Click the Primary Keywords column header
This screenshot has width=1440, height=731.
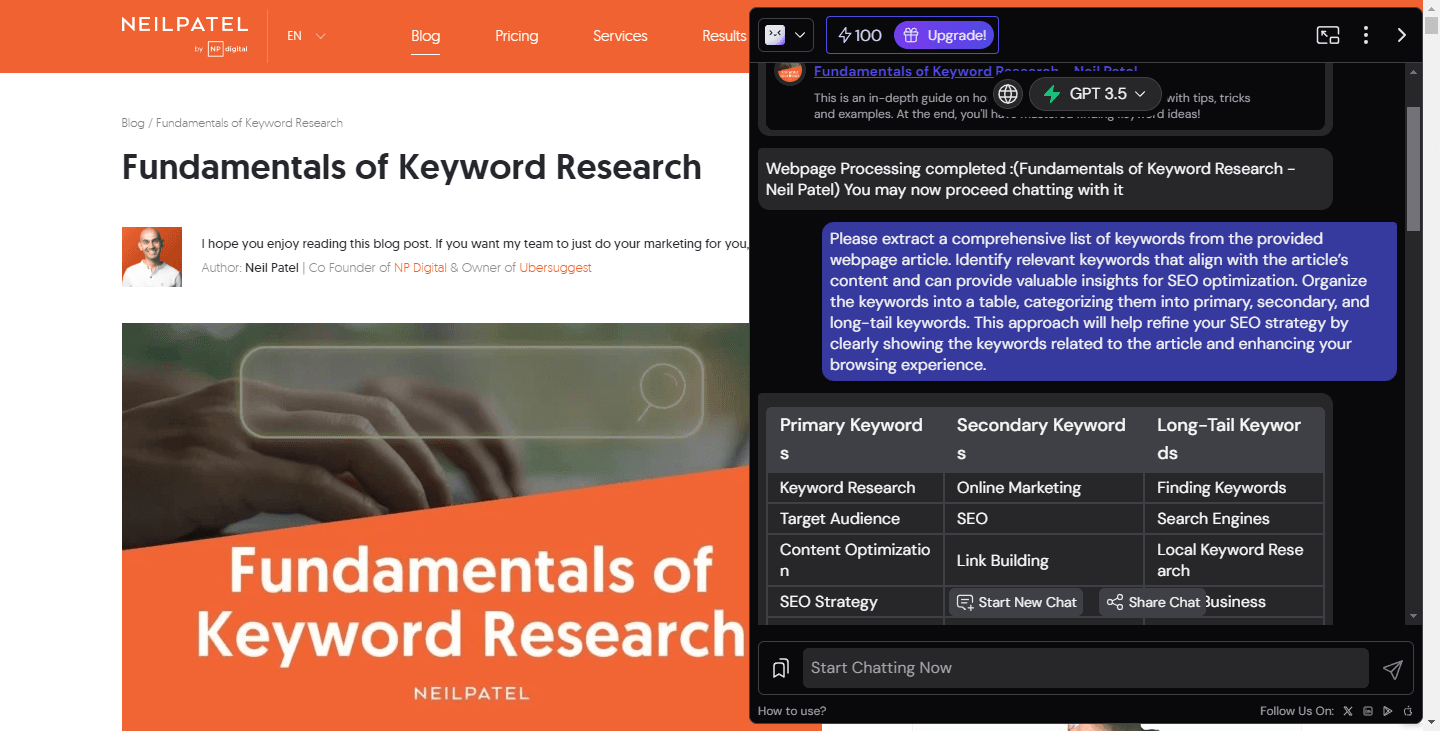click(855, 439)
